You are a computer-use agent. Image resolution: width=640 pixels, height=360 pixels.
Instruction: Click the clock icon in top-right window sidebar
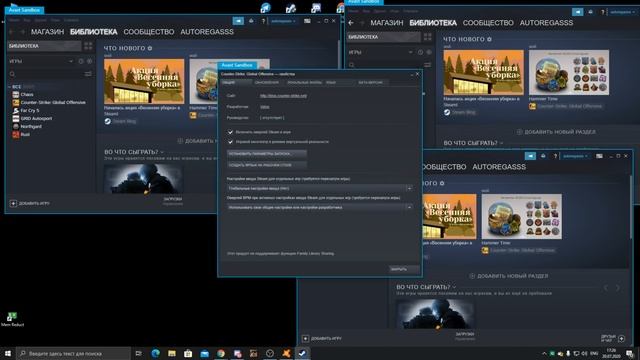[x=420, y=52]
